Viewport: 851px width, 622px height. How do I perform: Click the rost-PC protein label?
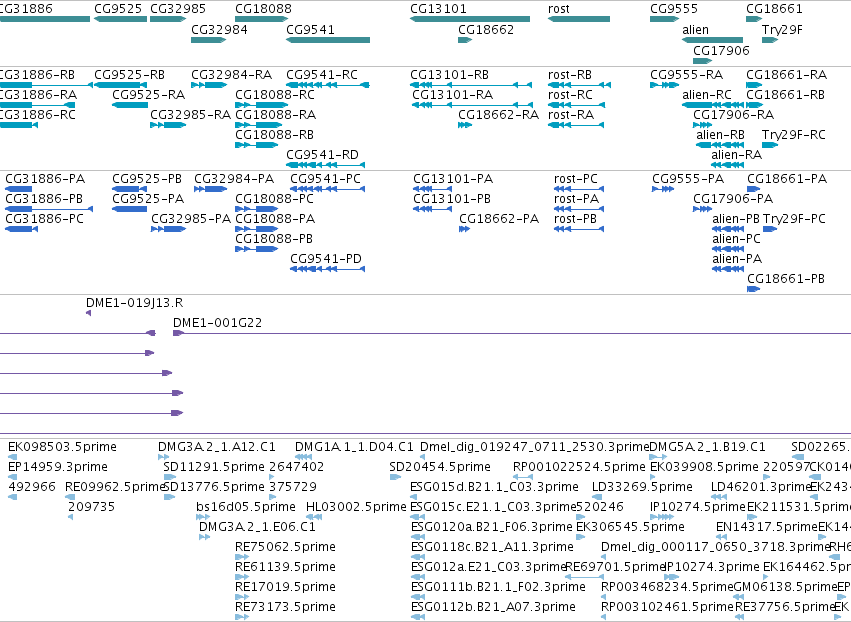576,179
